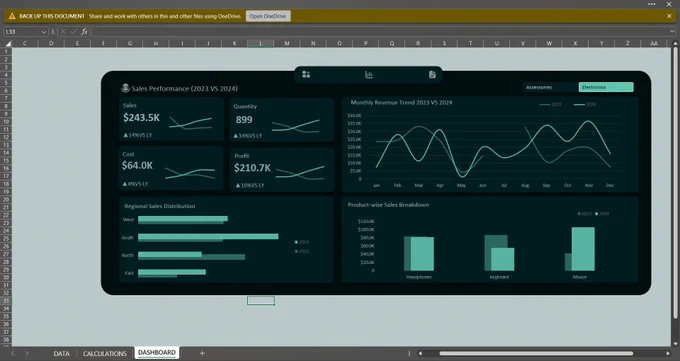Switch to the CALCULATIONS sheet tab
Viewport: 680px width, 361px height.
[105, 354]
